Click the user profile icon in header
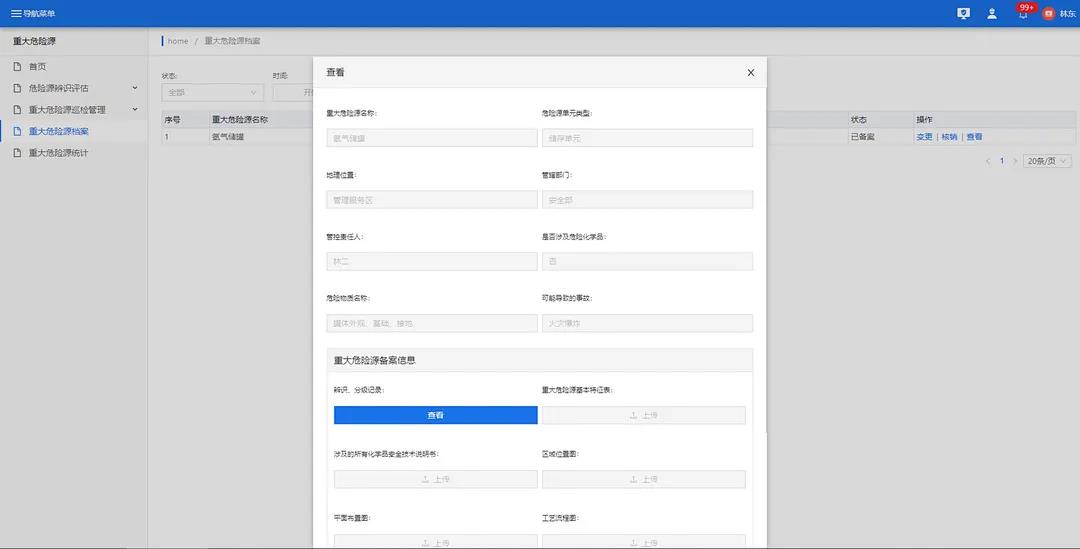The height and width of the screenshot is (549, 1080). tap(992, 13)
